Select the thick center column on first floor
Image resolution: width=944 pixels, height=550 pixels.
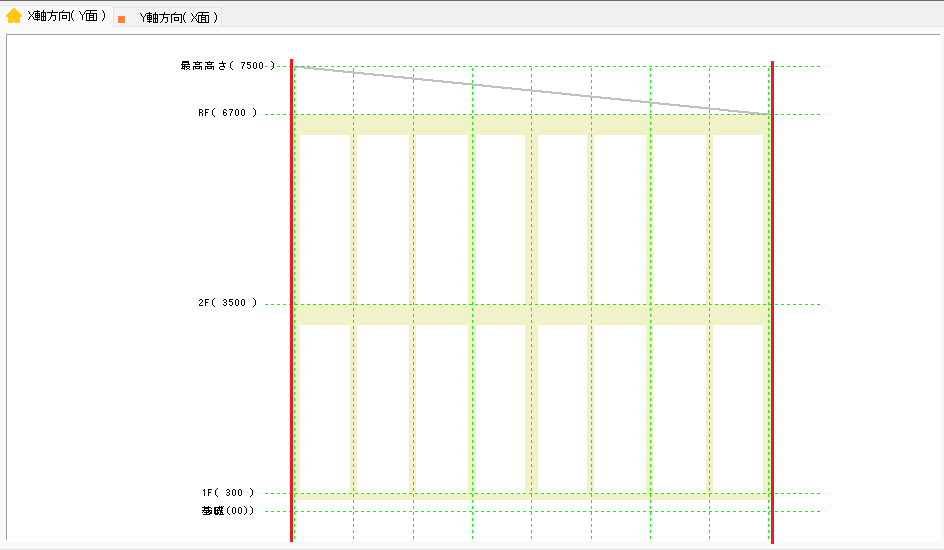pyautogui.click(x=532, y=408)
